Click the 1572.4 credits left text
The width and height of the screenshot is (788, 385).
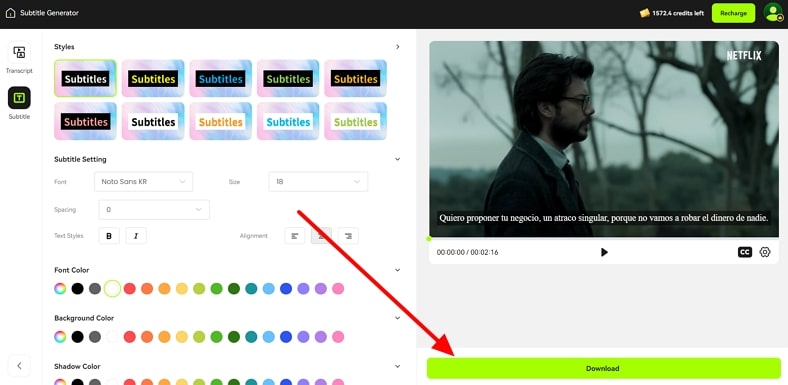coord(678,14)
